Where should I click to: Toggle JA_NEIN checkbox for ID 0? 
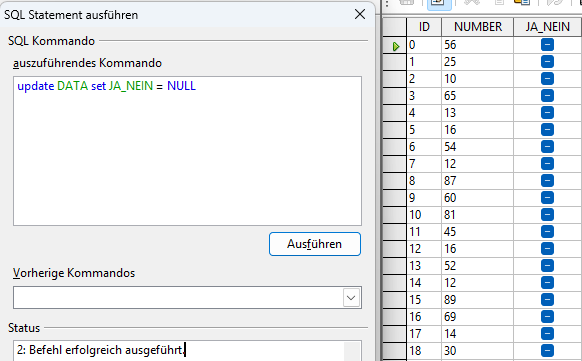[547, 45]
